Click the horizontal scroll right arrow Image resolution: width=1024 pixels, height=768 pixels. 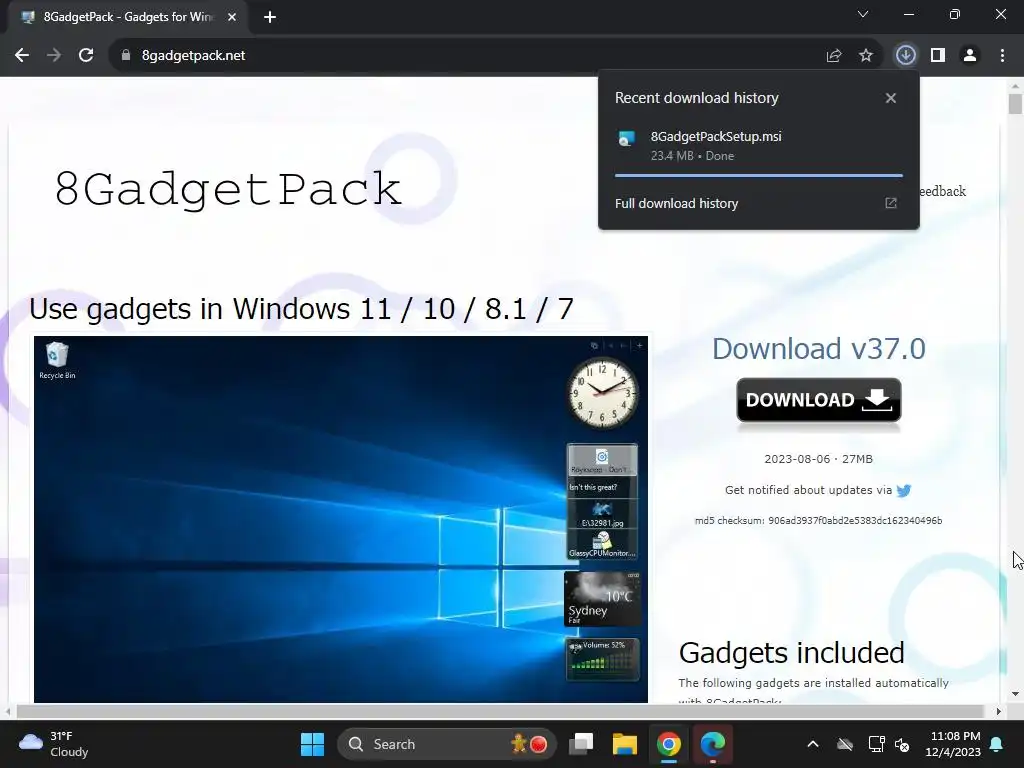999,711
